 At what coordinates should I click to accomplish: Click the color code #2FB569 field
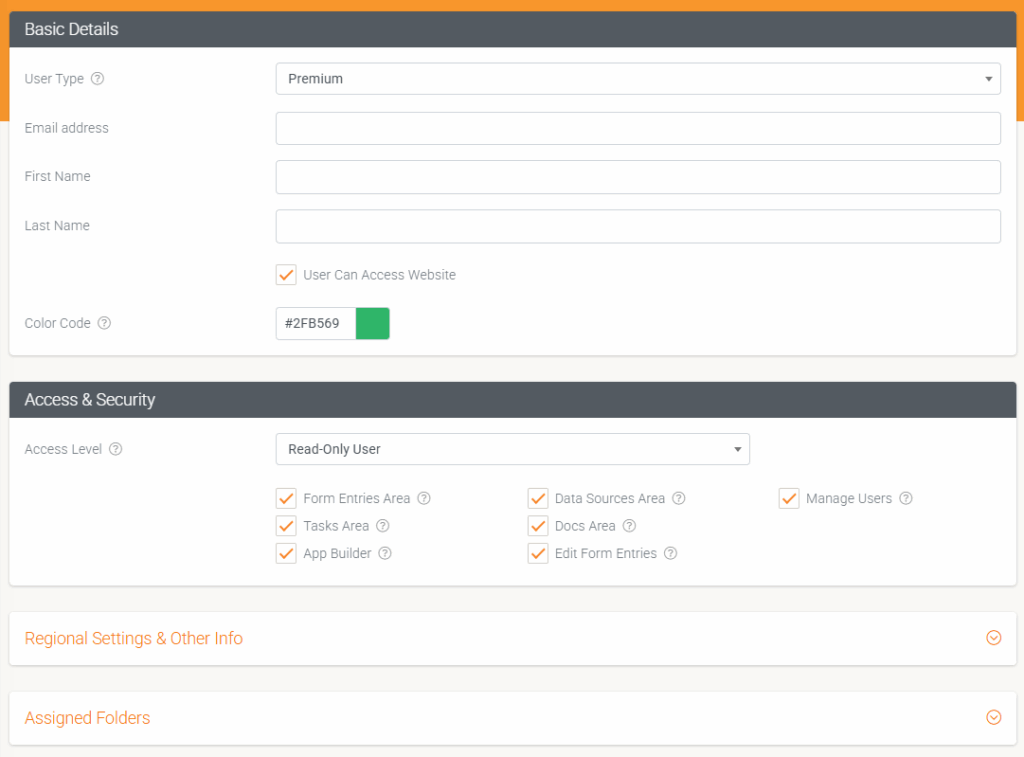pos(316,323)
